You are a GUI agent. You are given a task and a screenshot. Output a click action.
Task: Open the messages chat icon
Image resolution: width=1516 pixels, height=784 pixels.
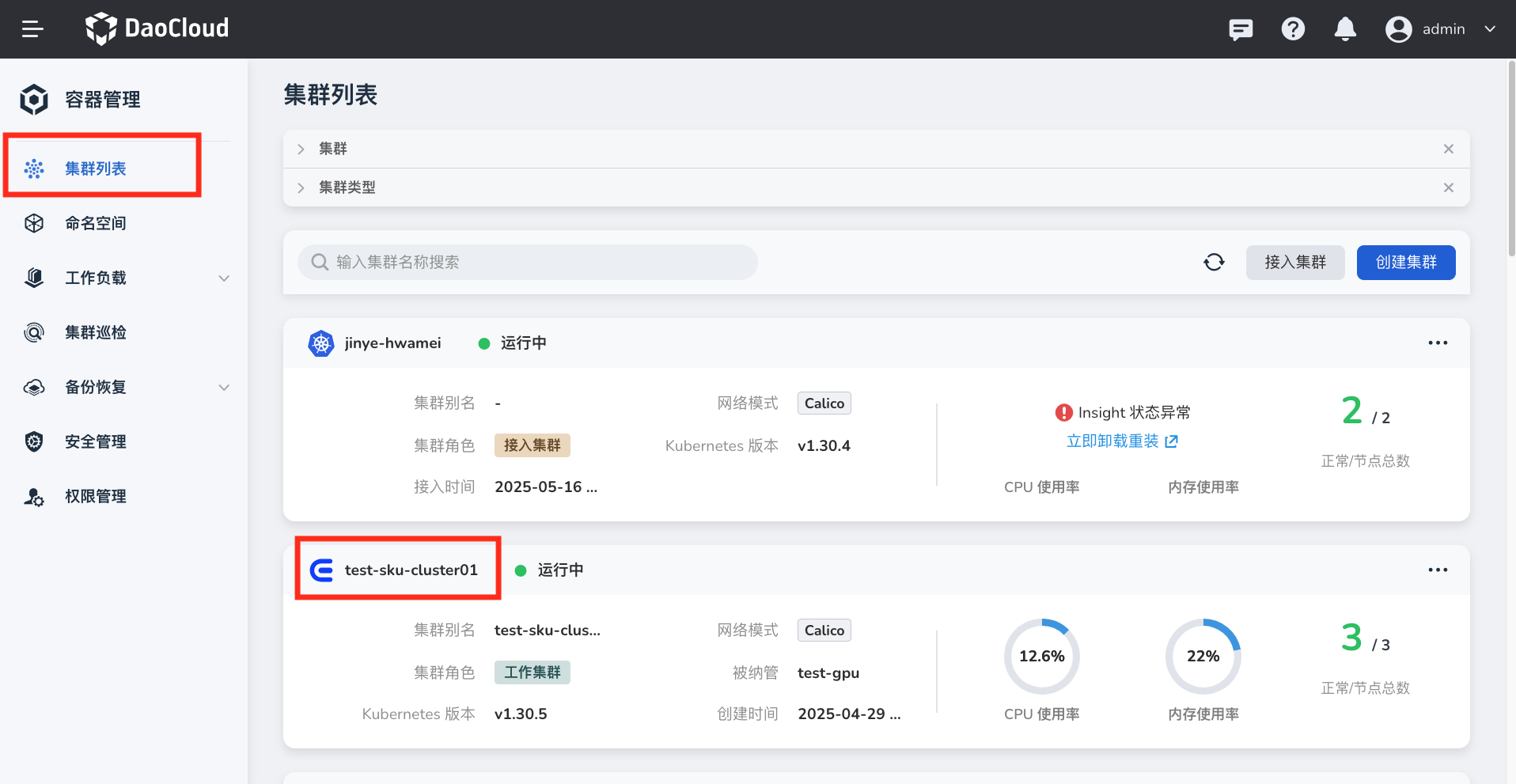click(x=1240, y=29)
